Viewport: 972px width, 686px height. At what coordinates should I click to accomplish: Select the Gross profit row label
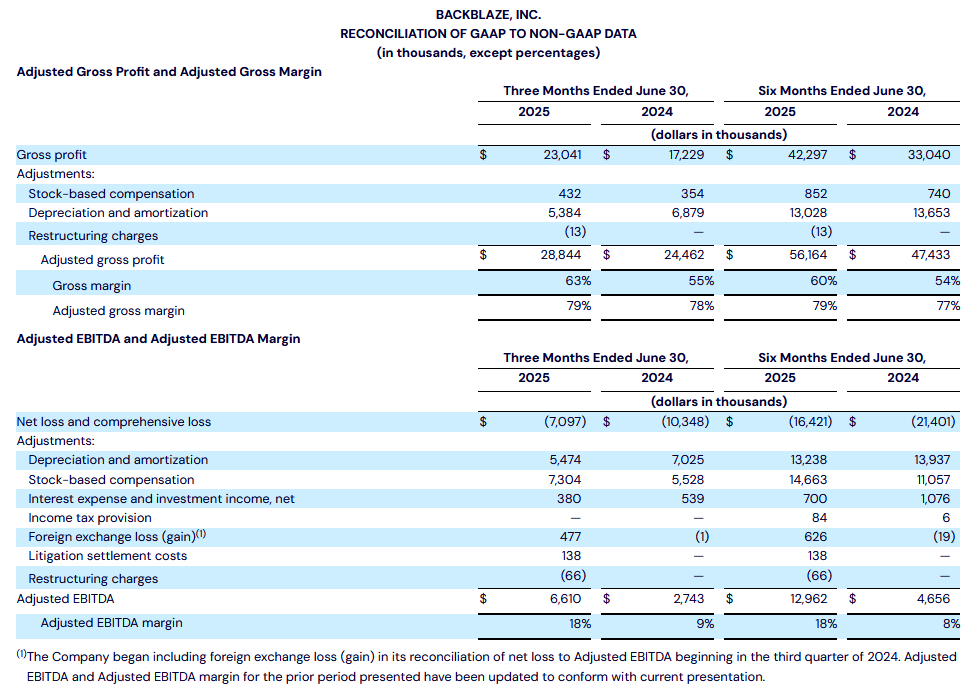tap(51, 155)
